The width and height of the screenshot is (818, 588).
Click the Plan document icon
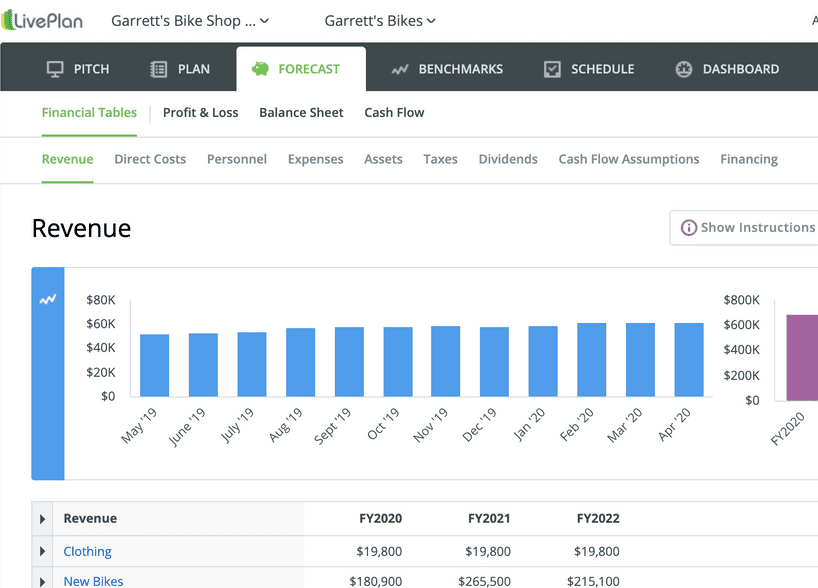tap(159, 69)
